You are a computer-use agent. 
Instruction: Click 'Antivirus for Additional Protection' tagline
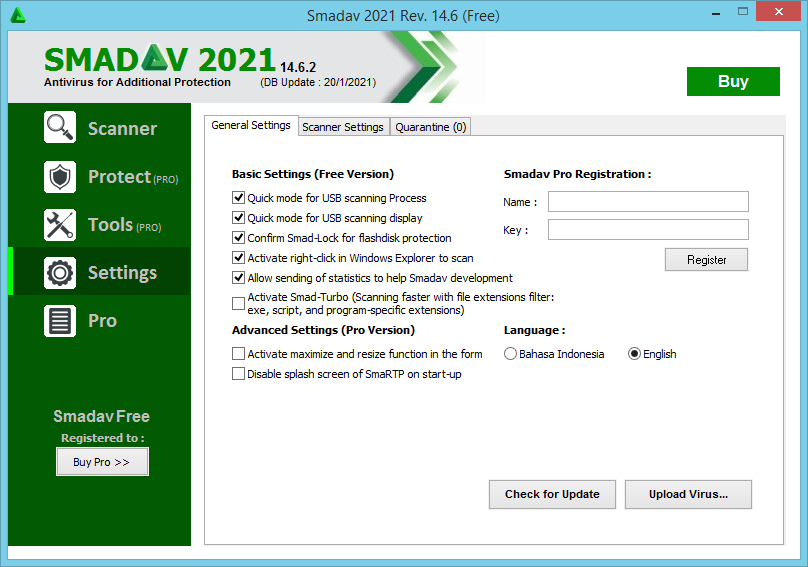tap(137, 82)
